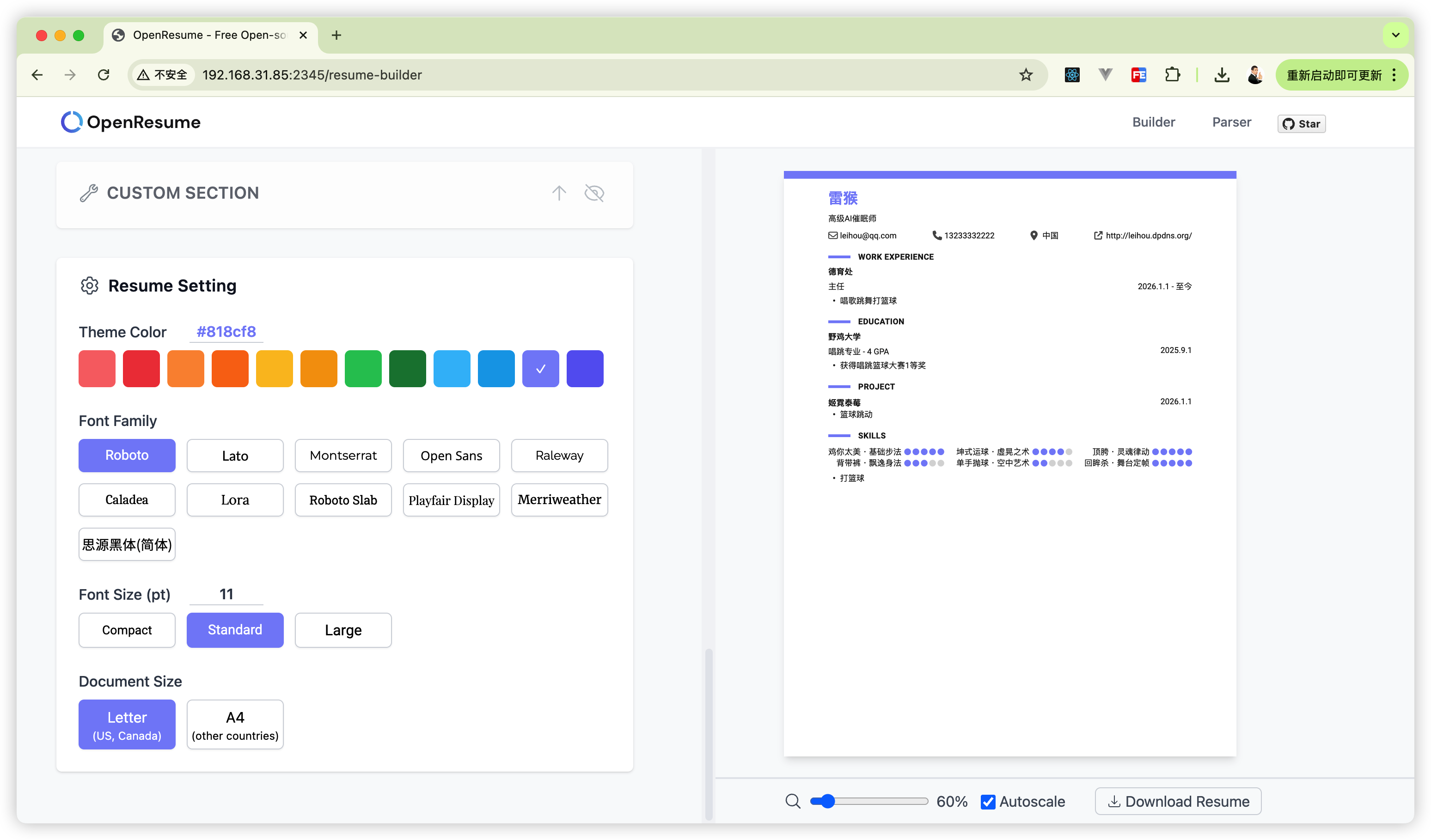Viewport: 1431px width, 840px height.
Task: Move Custom Section up with arrow icon
Action: [x=559, y=193]
